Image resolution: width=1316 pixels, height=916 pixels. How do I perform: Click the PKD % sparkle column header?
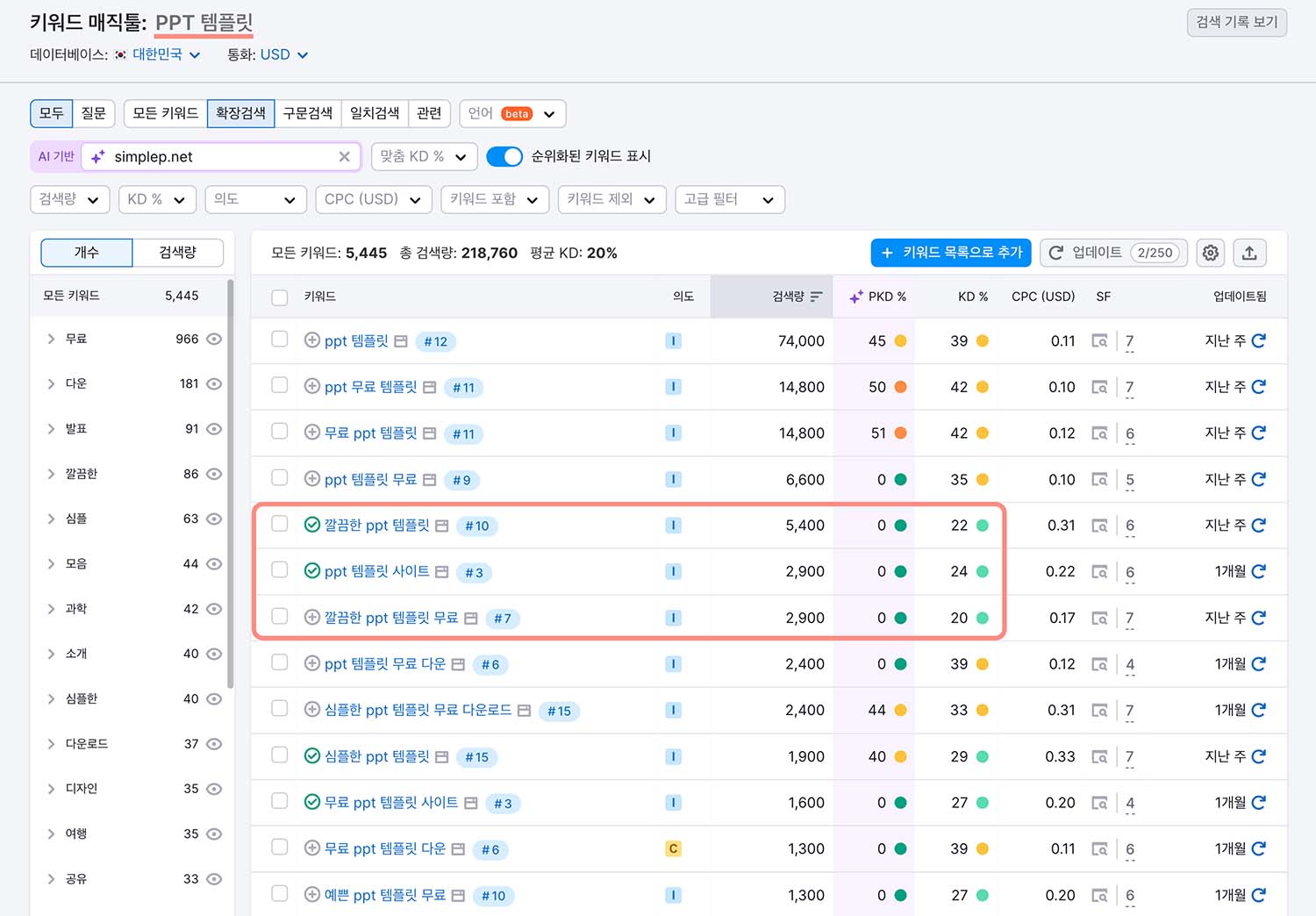pos(877,297)
